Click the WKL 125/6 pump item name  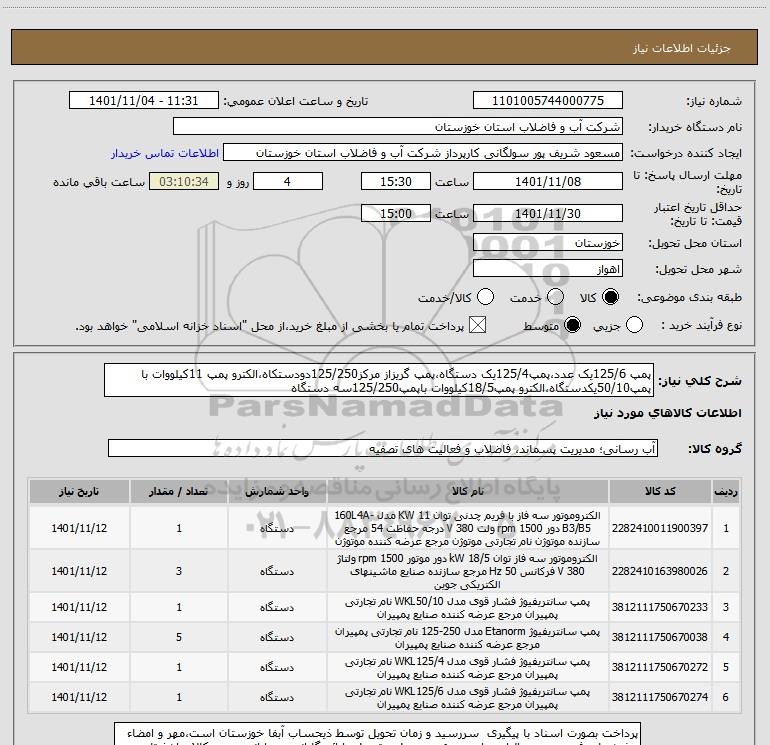[468, 697]
